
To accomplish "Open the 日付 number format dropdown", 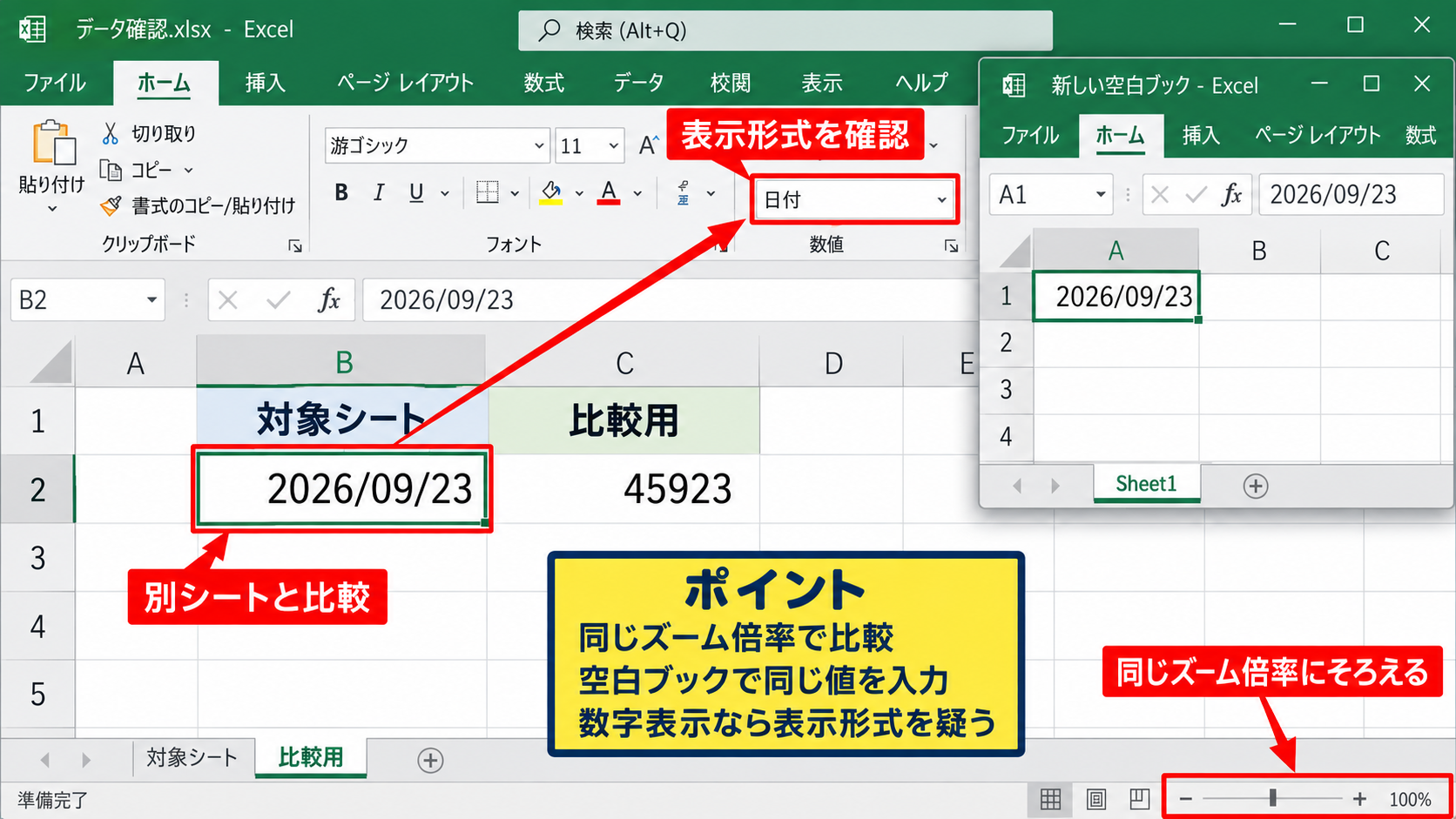I will tap(941, 200).
